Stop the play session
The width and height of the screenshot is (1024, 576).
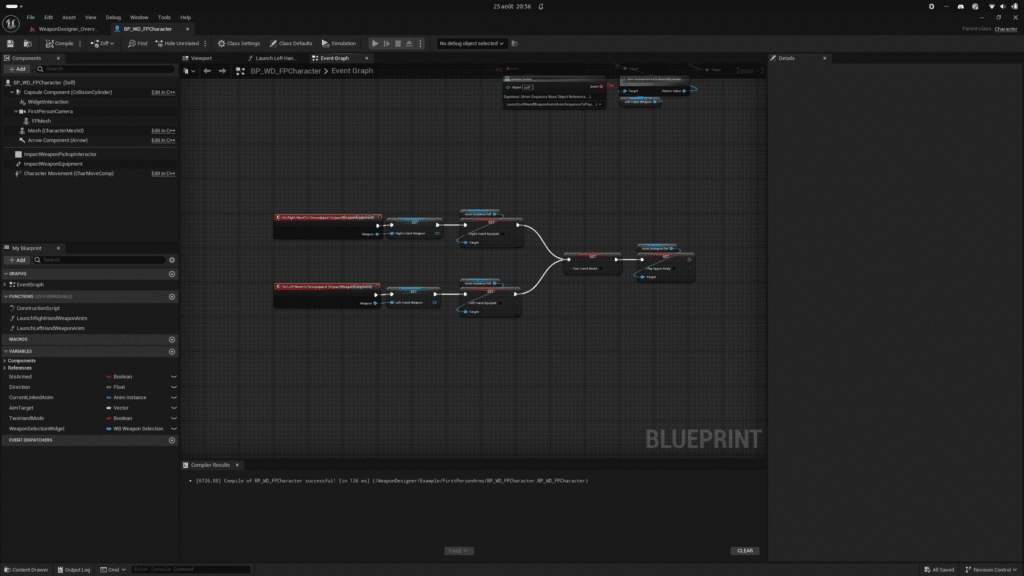(398, 44)
